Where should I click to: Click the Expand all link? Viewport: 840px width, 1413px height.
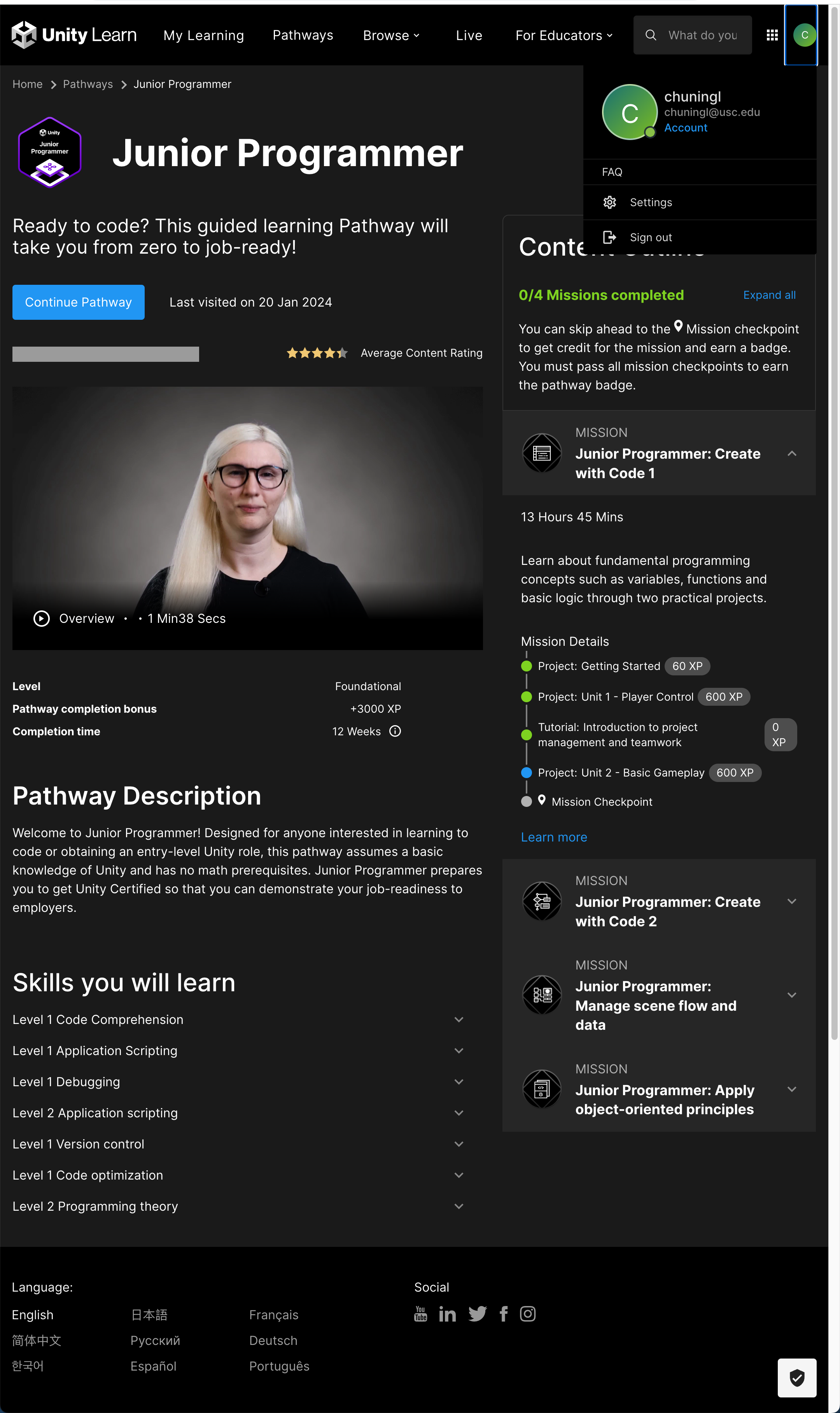[x=769, y=295]
